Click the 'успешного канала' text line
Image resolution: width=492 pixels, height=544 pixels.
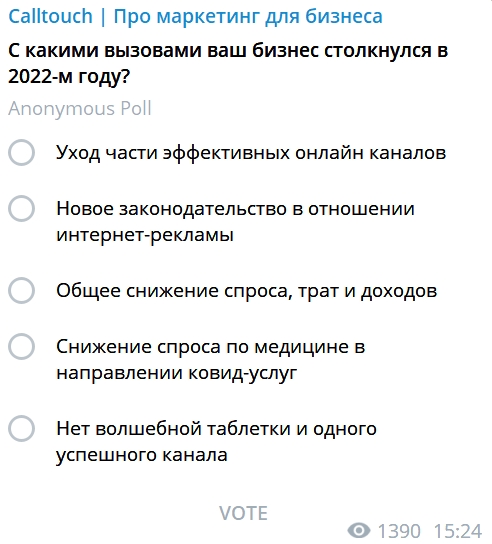(x=142, y=455)
